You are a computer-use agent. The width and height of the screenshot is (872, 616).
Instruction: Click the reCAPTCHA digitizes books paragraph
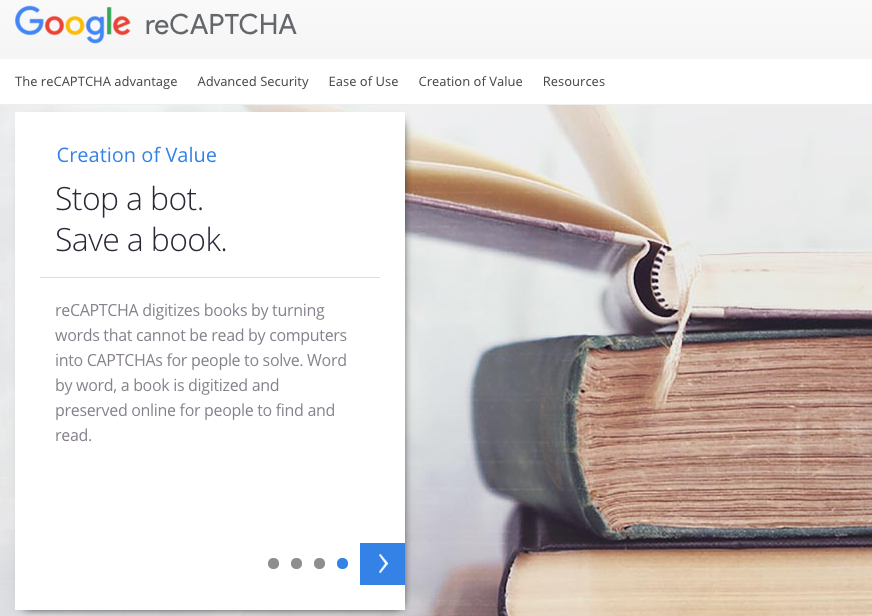[201, 372]
